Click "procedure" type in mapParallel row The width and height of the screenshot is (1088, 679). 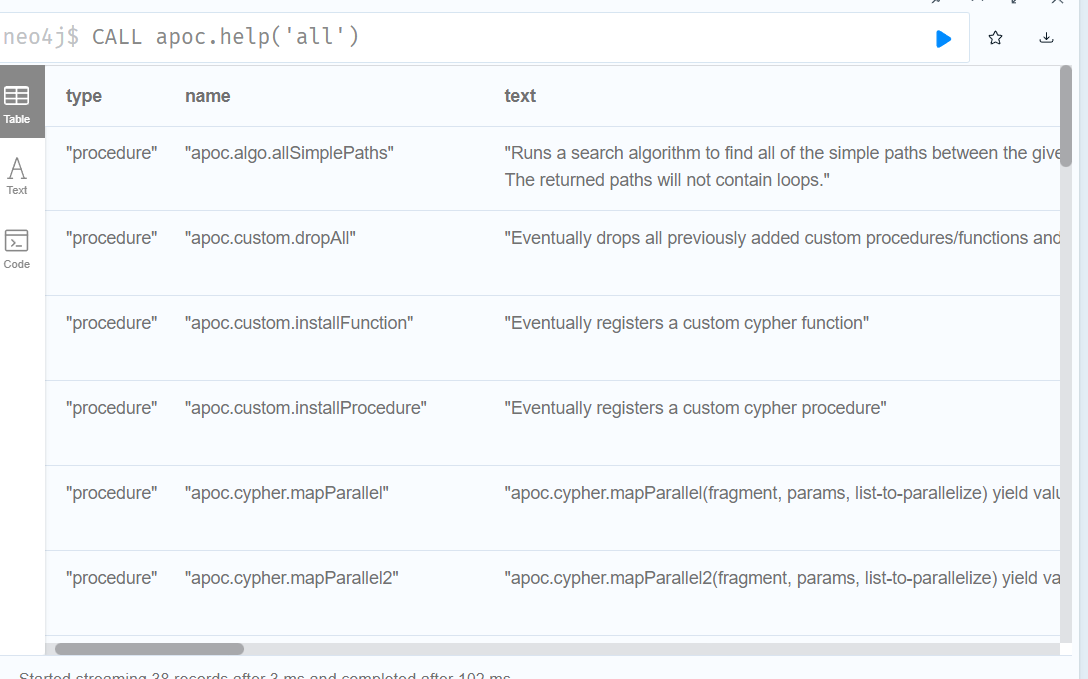111,493
